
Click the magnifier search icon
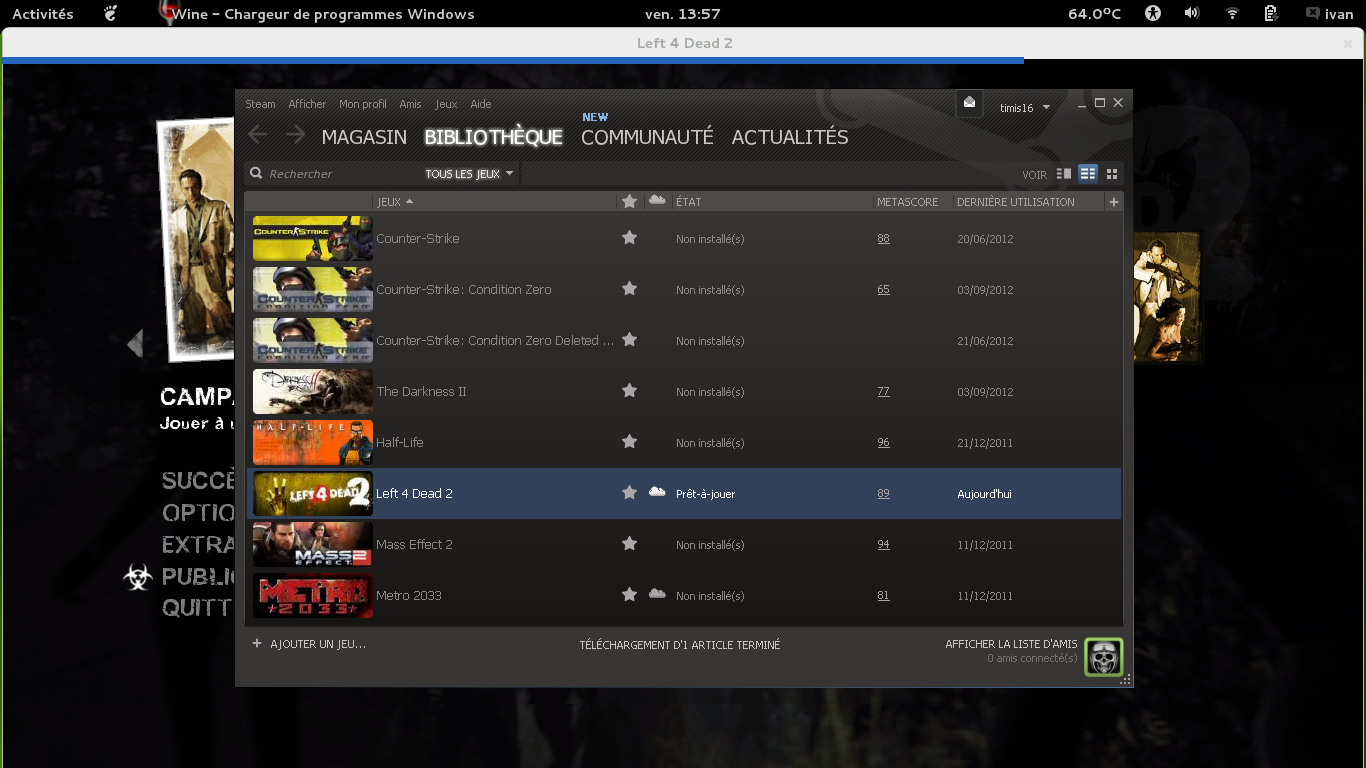point(257,174)
